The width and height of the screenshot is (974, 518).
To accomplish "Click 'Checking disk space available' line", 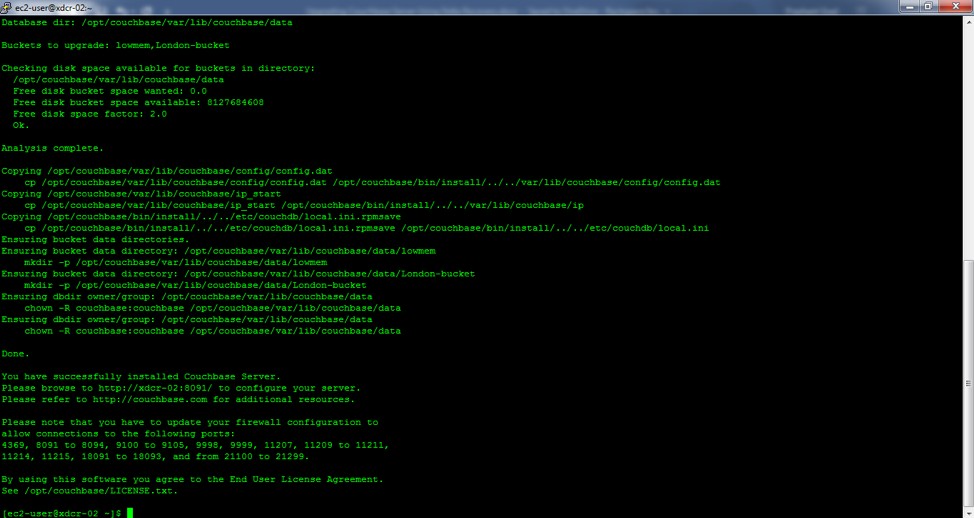I will point(158,68).
